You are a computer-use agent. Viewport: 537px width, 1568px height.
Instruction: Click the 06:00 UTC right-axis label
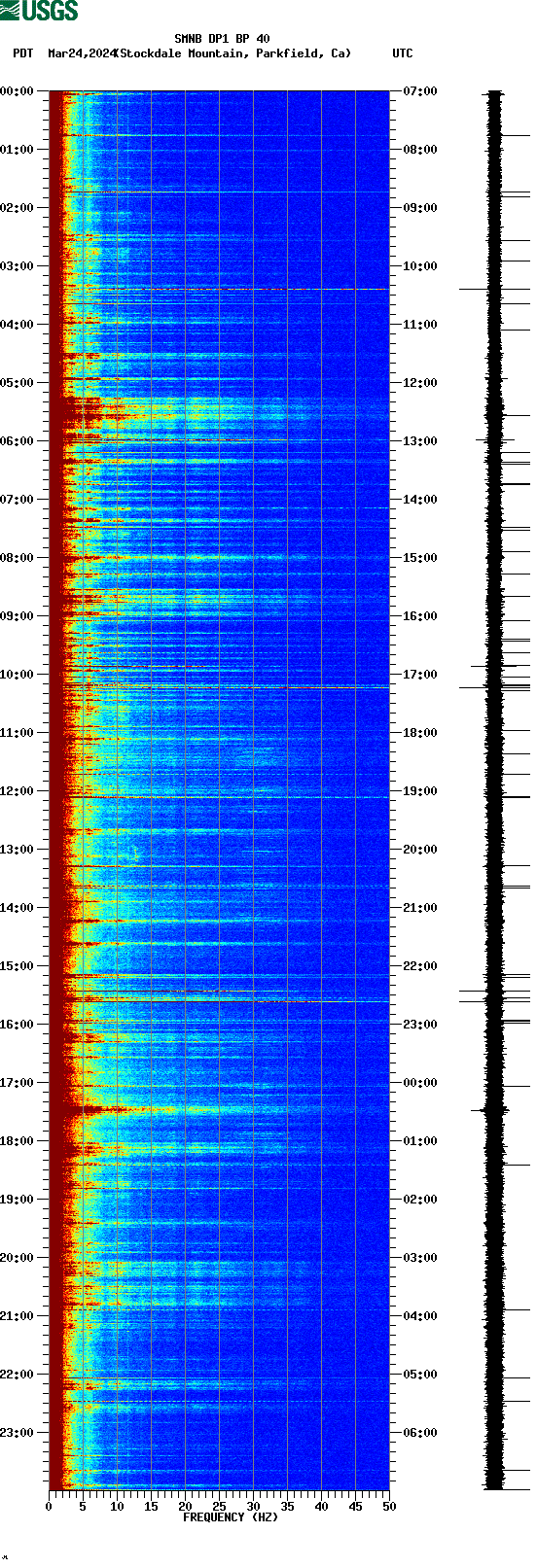pos(420,1433)
